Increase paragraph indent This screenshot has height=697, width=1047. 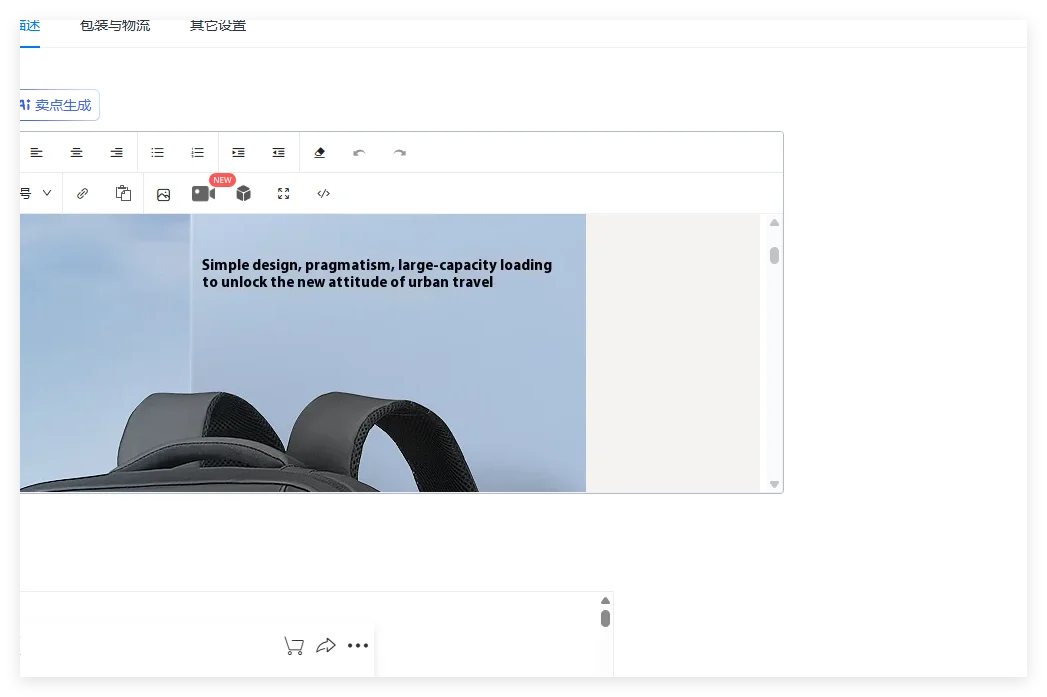[x=238, y=153]
